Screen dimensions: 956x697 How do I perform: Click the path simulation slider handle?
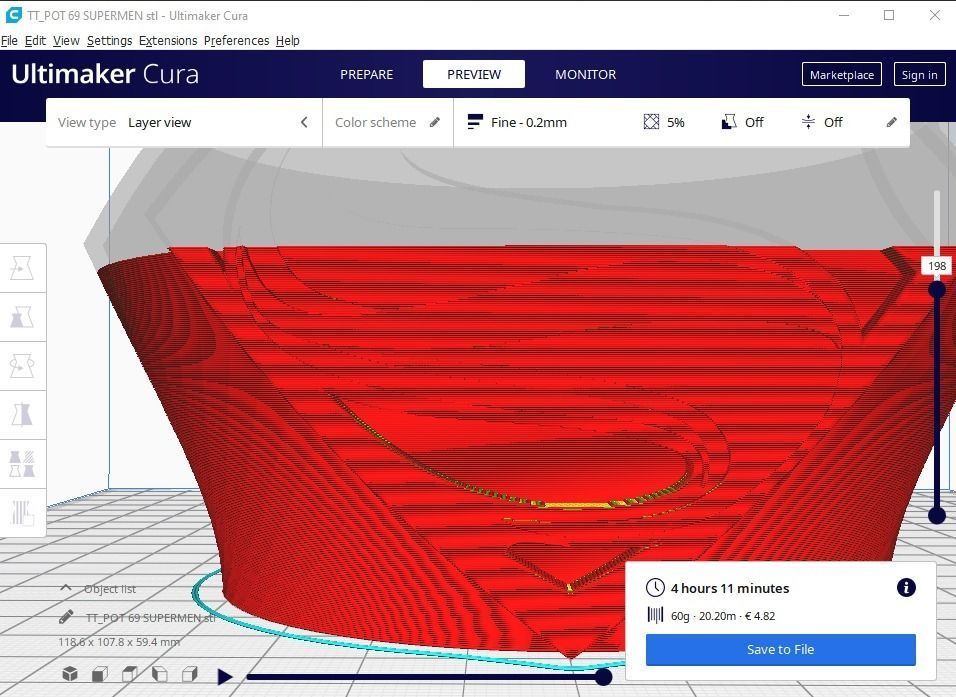pyautogui.click(x=603, y=676)
